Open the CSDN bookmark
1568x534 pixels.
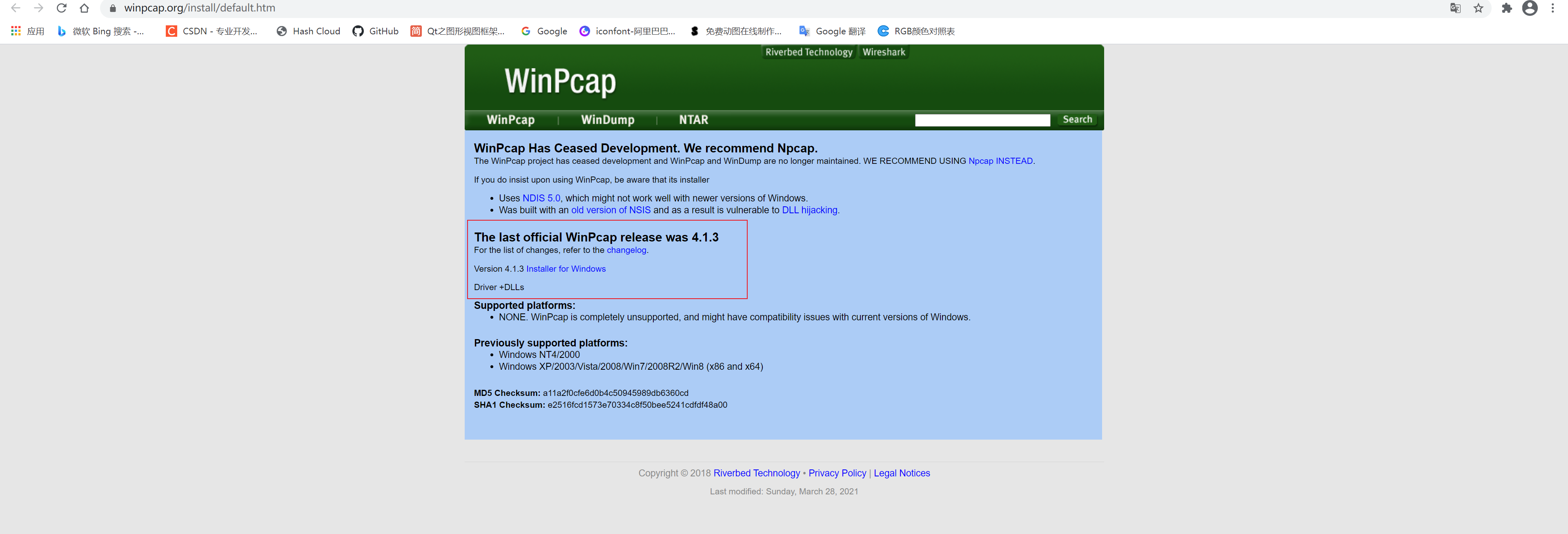pos(212,31)
